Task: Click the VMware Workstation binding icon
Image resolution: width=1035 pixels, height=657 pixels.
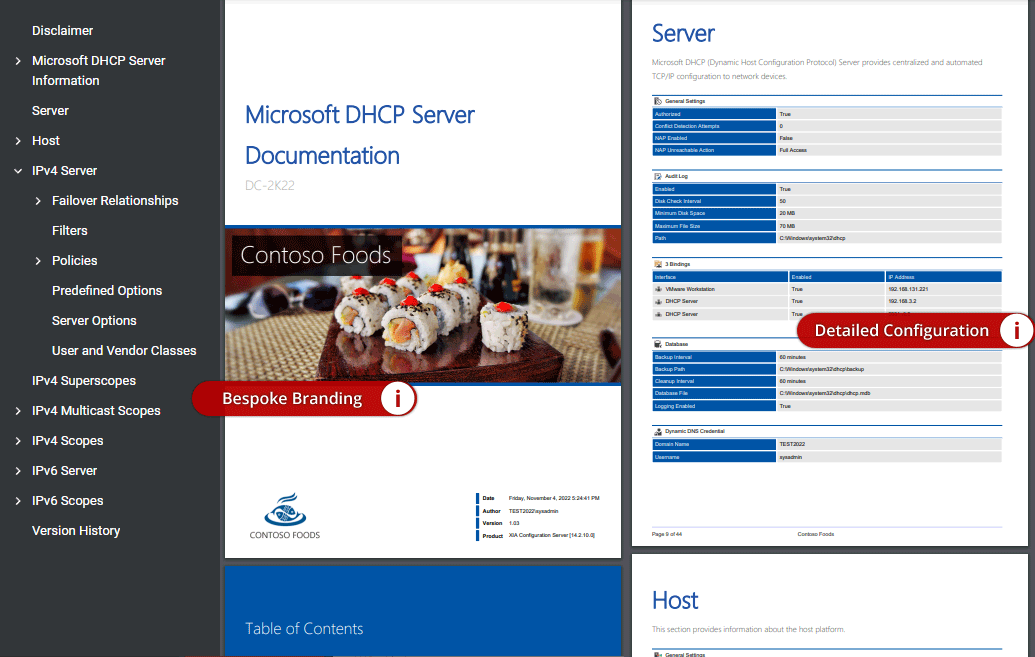Action: tap(658, 289)
